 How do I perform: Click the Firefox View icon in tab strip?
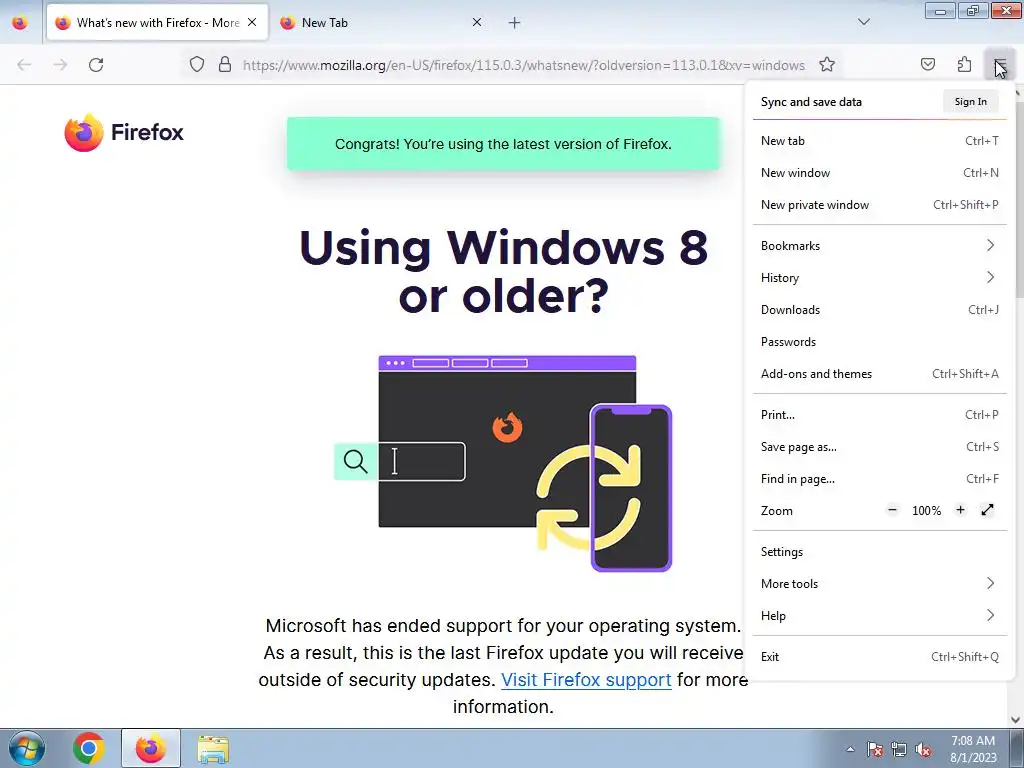pyautogui.click(x=20, y=23)
